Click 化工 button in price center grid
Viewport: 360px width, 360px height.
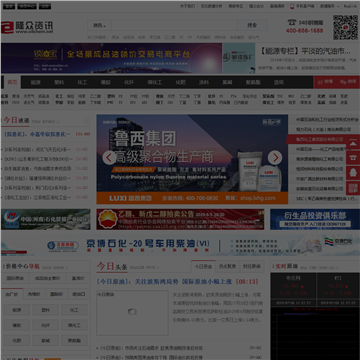pyautogui.click(x=74, y=310)
